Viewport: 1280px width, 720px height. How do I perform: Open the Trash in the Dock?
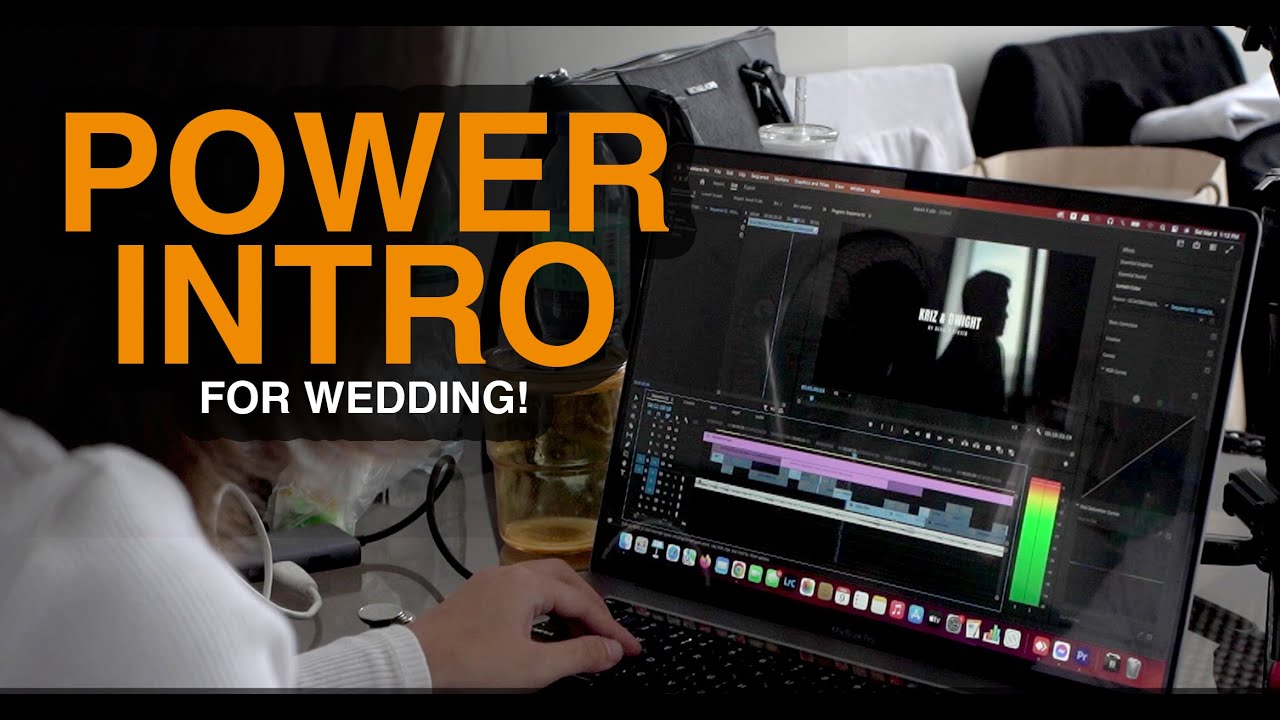point(1133,667)
